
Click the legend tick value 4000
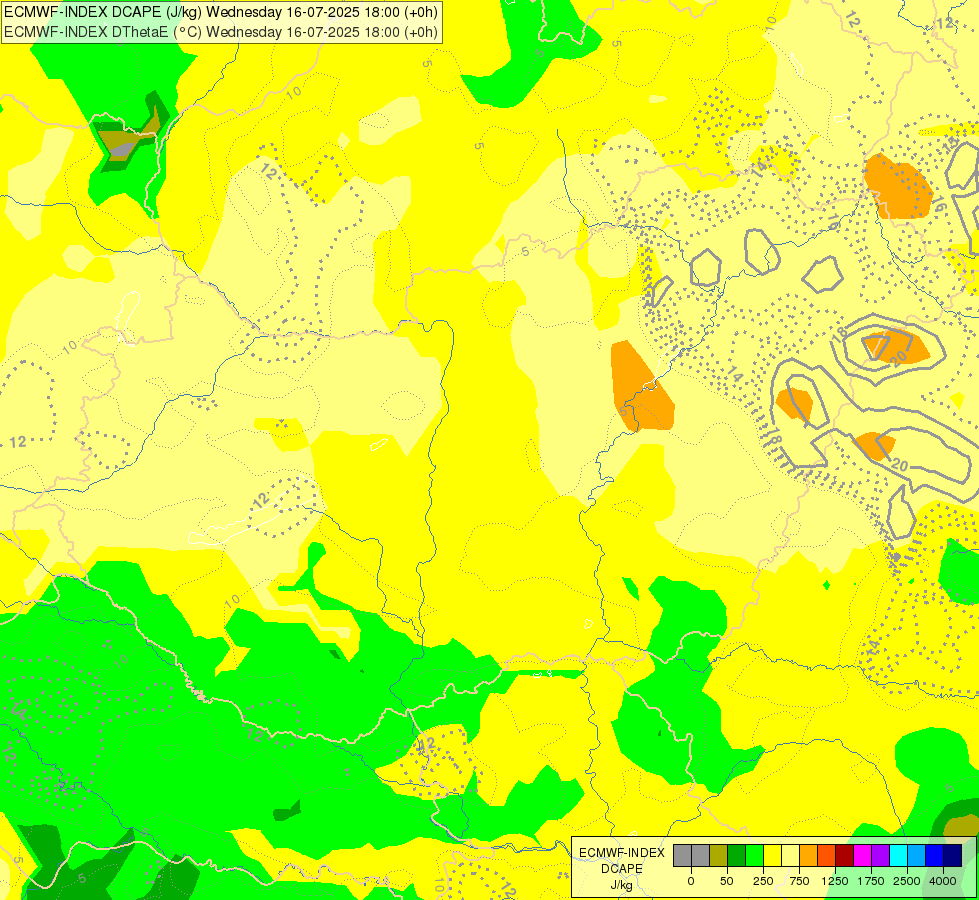point(943,881)
